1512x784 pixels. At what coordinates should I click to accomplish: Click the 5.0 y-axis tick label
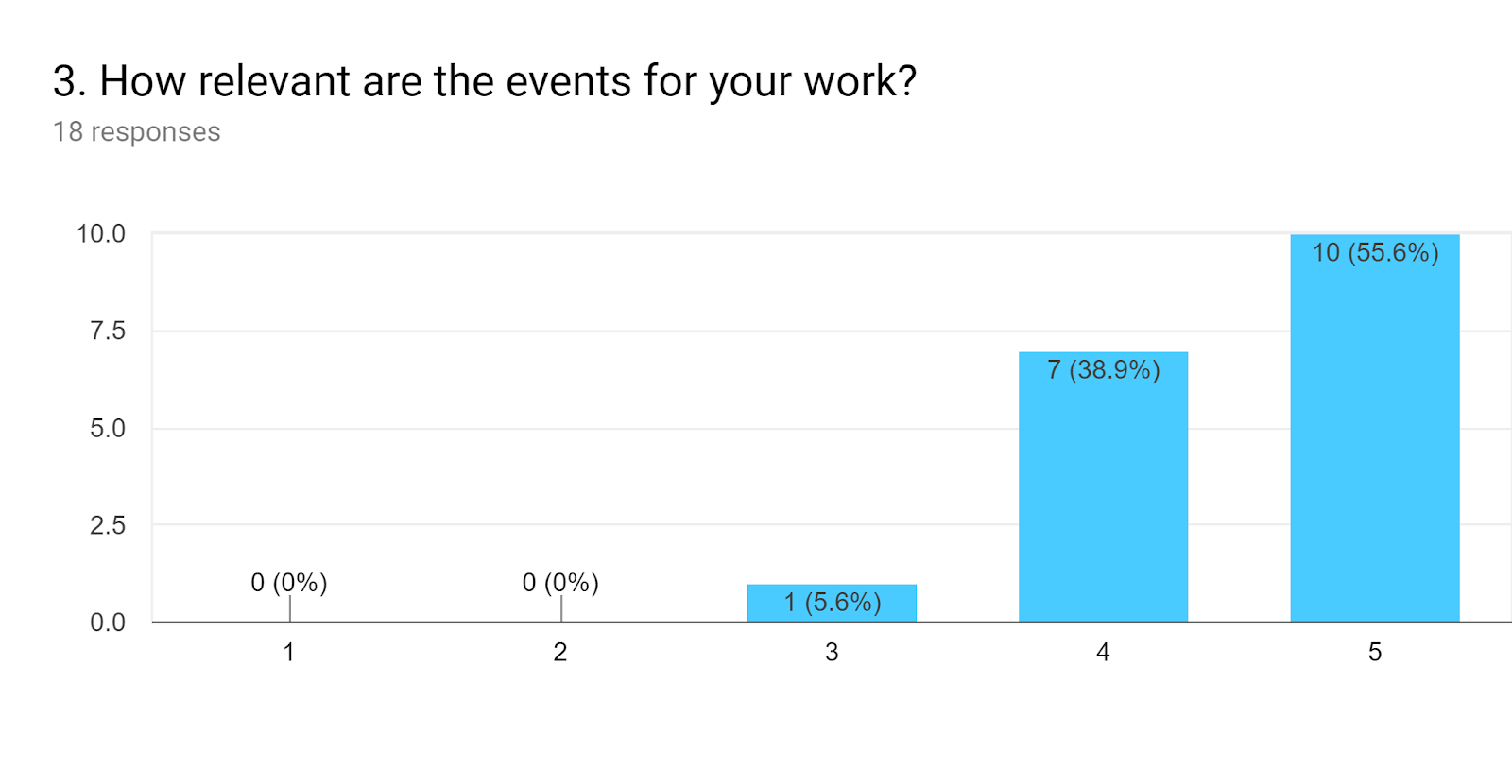108,429
